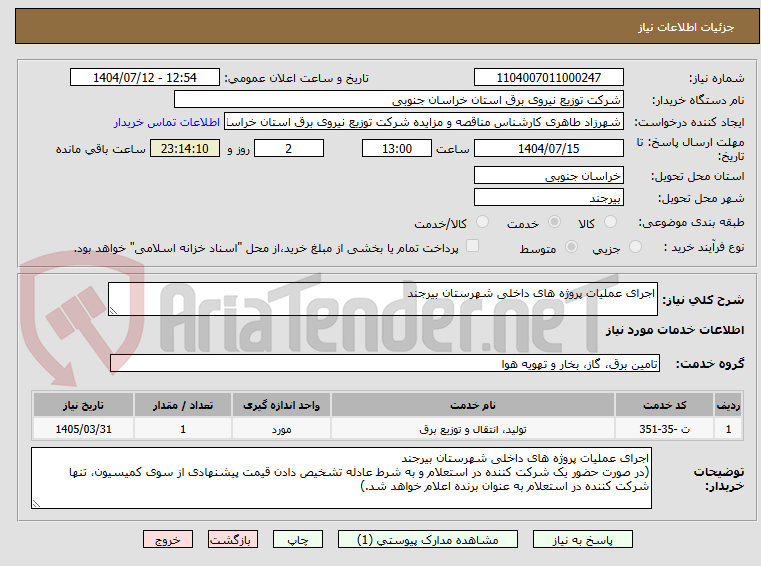Viewport: 761px width, 566px height.
Task: Click need date cell 1405/03/31
Action: 83,429
